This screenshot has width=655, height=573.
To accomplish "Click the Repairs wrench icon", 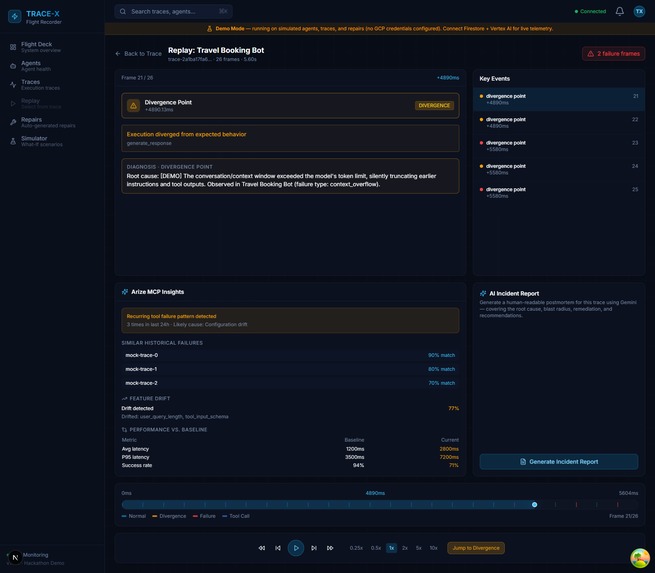I will 13,122.
